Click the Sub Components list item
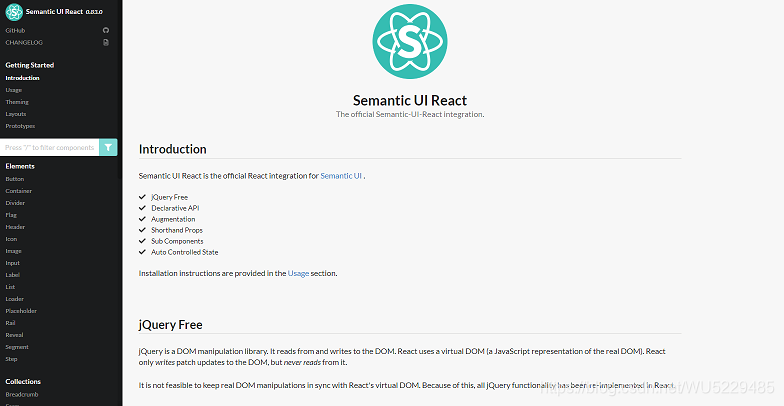 pos(177,242)
